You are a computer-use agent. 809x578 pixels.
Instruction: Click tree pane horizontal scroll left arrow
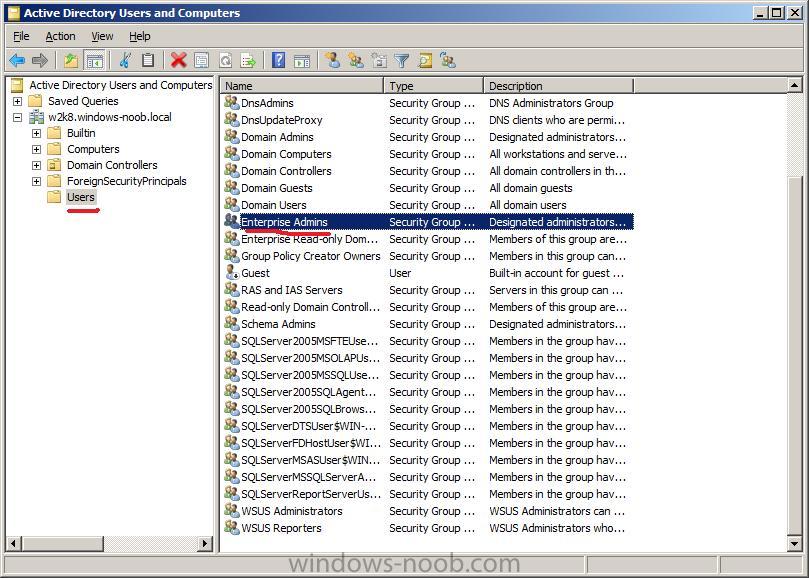[13, 543]
